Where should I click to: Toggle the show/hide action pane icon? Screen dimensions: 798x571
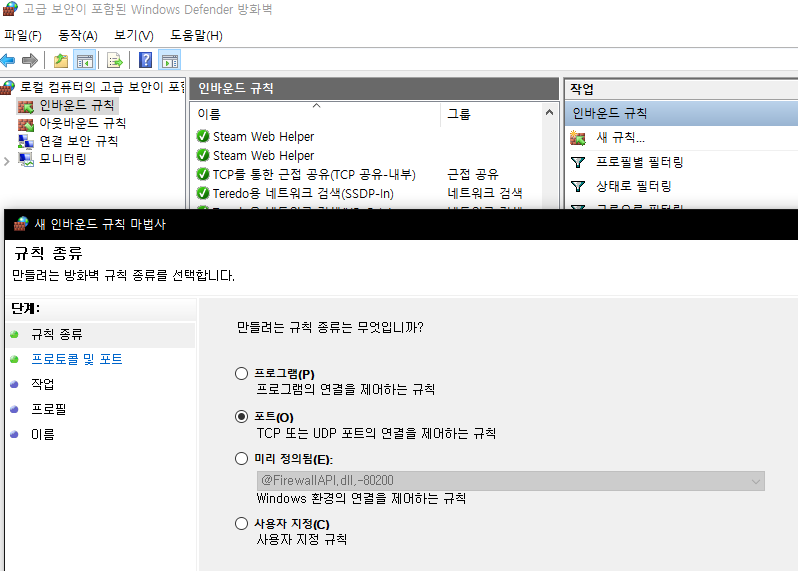(169, 61)
